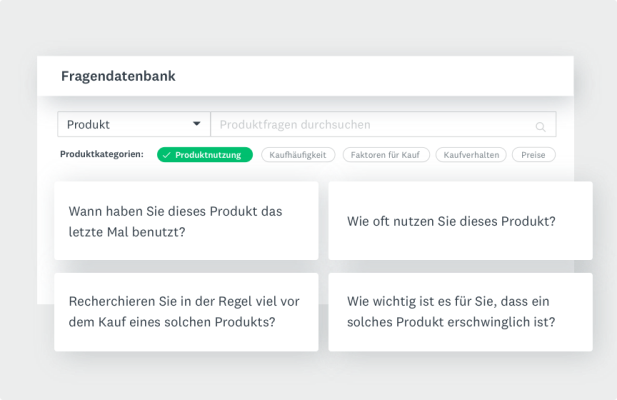
Task: Deselect the Produktnutzung category chip
Action: click(204, 155)
